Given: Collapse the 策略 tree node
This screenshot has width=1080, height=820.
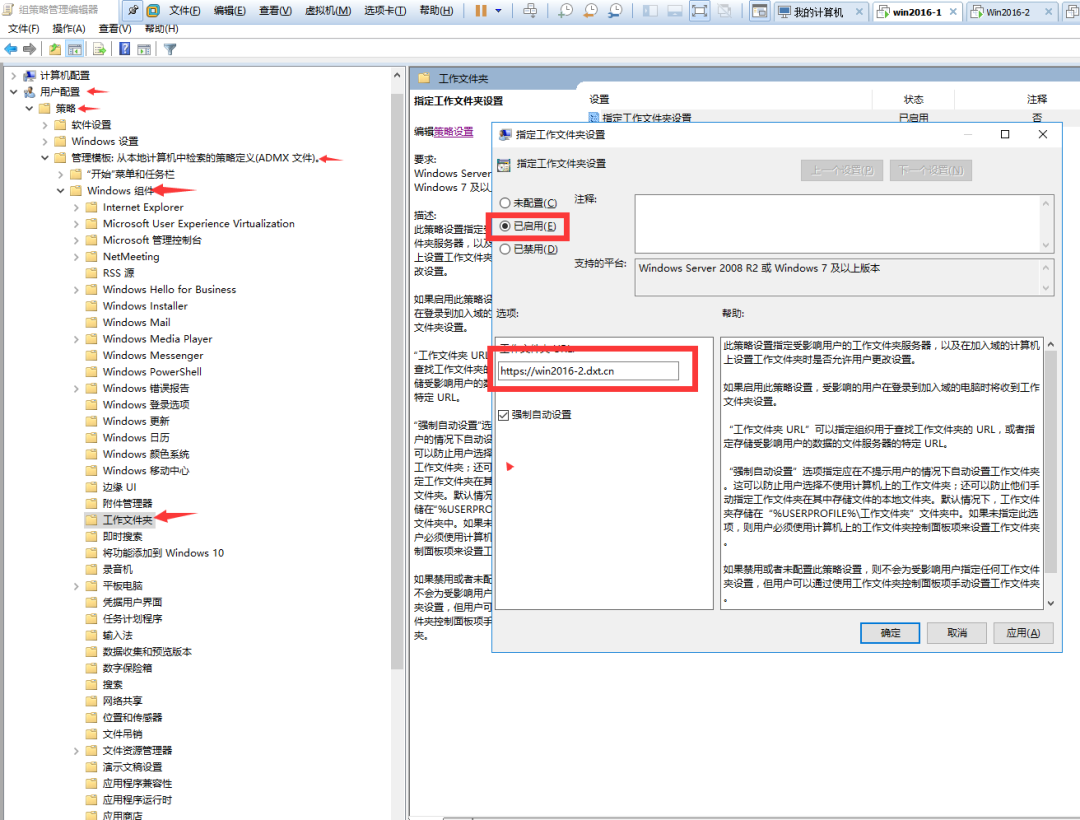Looking at the screenshot, I should (x=29, y=108).
